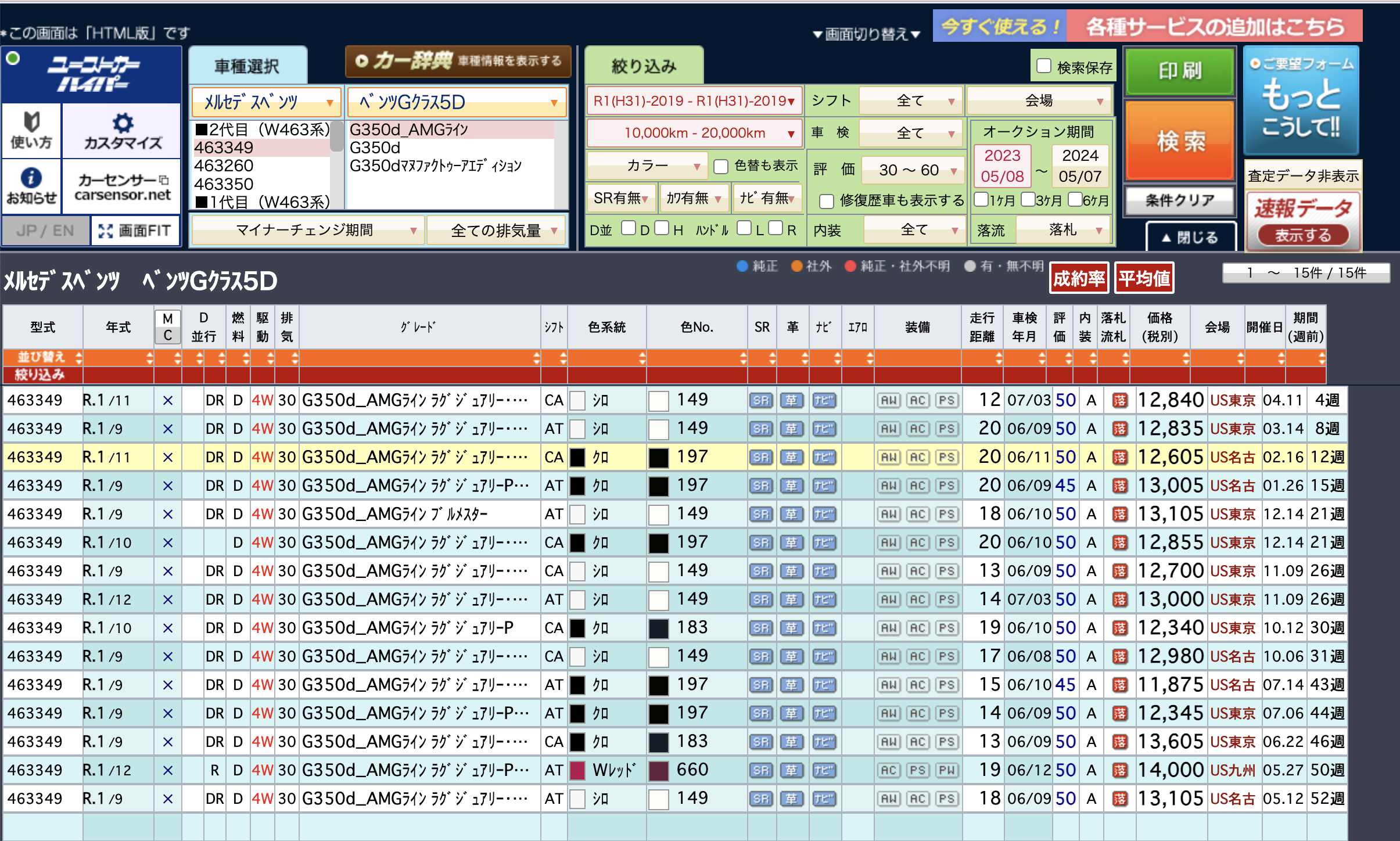This screenshot has width=1400, height=841.
Task: Enable 修復歴車も表示する checkbox
Action: [x=827, y=201]
